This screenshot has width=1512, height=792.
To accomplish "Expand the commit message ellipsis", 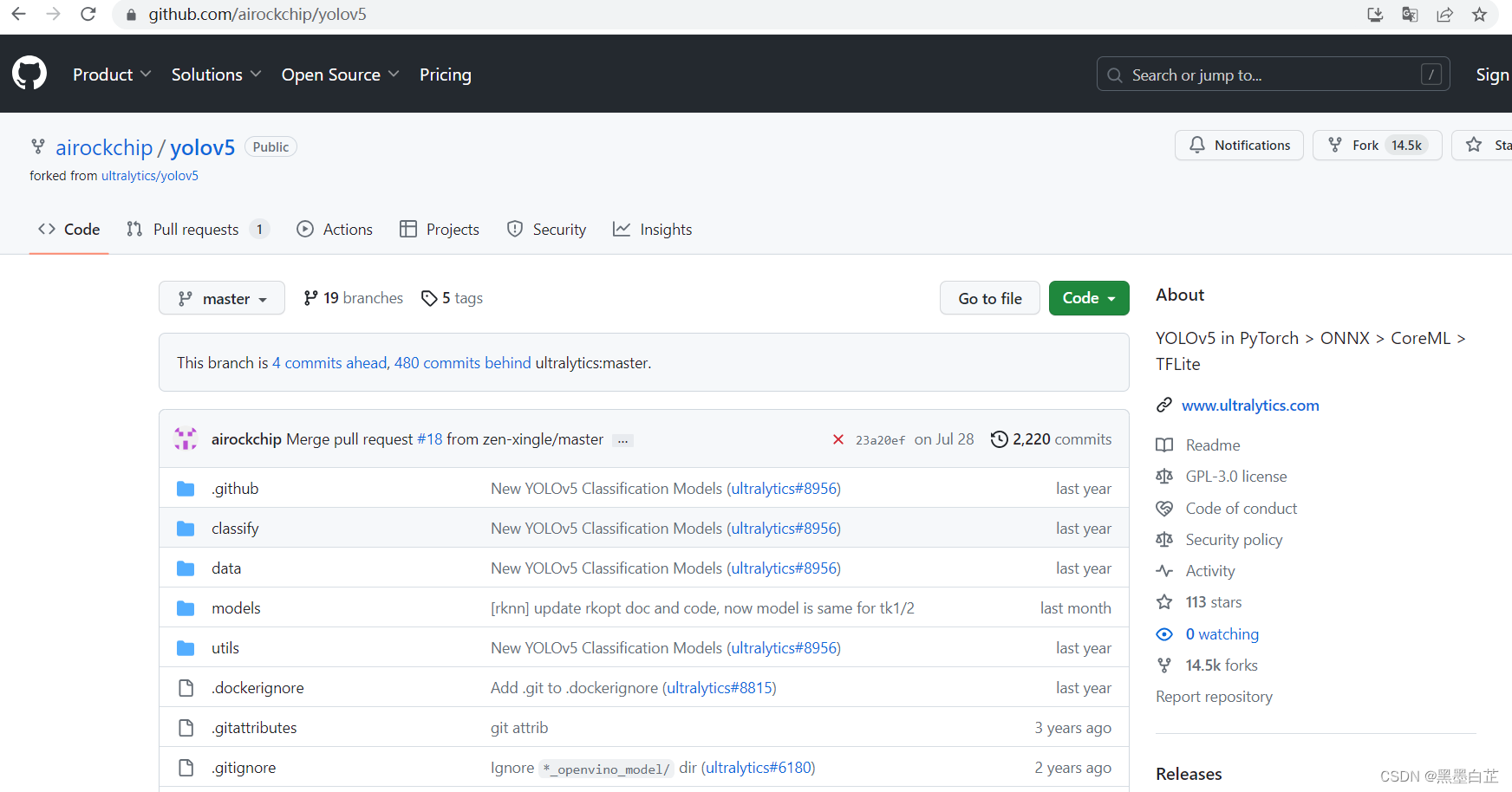I will (x=622, y=440).
